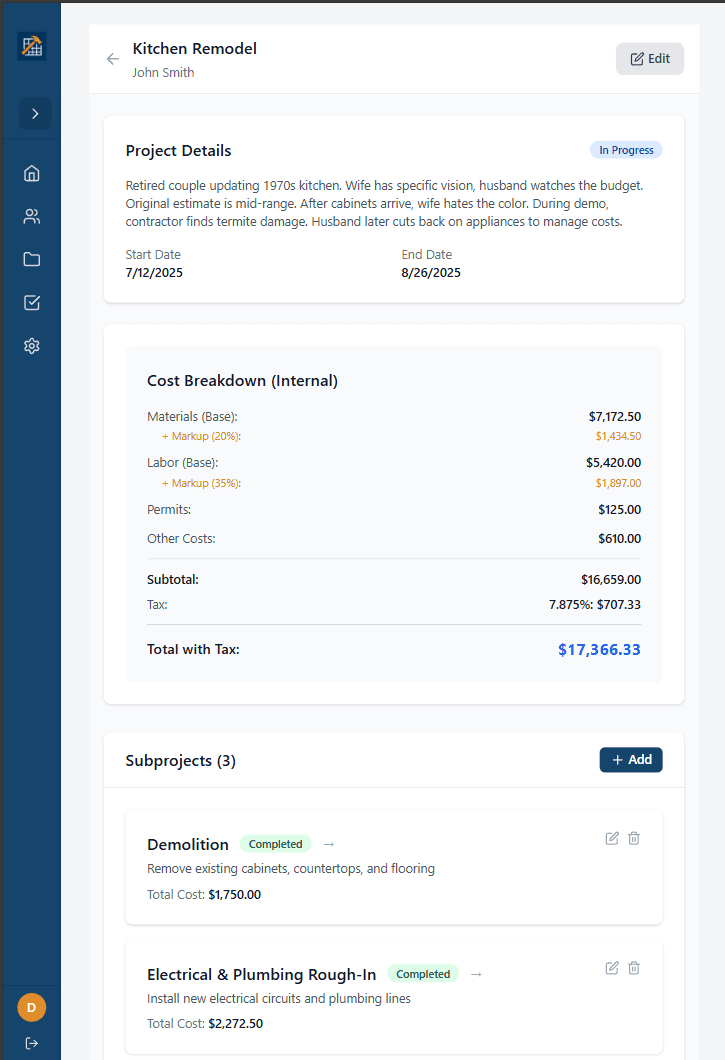Open the Tasks checklist icon in sidebar
This screenshot has height=1060, width=725.
point(31,302)
